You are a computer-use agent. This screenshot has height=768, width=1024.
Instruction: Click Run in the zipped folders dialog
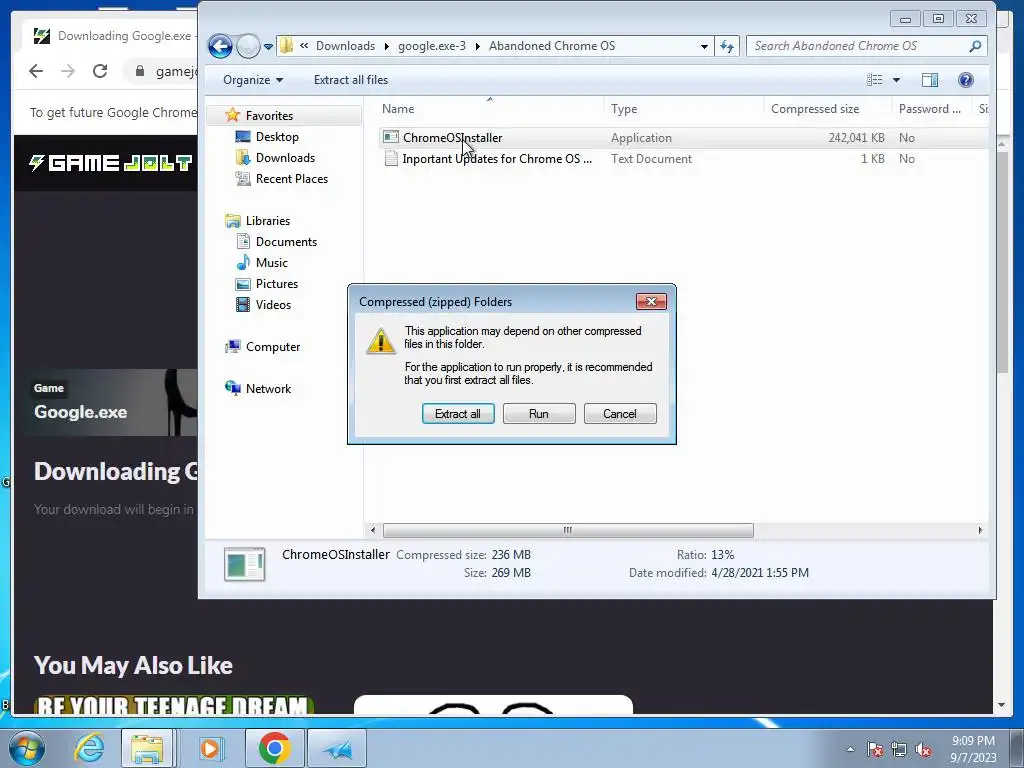539,413
